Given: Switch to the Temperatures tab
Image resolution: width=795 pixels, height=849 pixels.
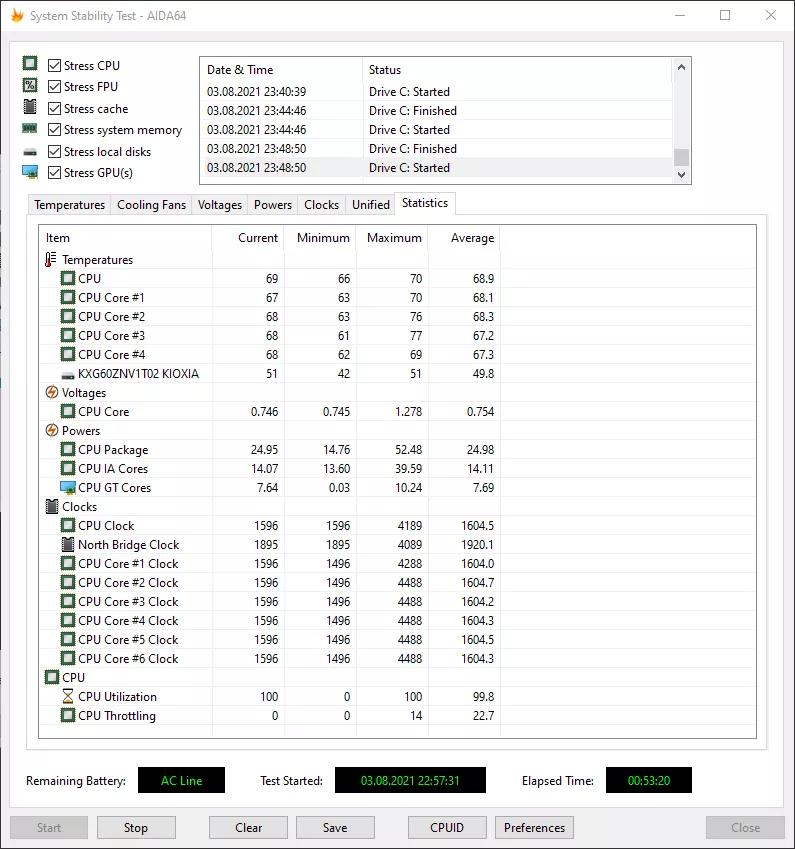Looking at the screenshot, I should pos(69,205).
